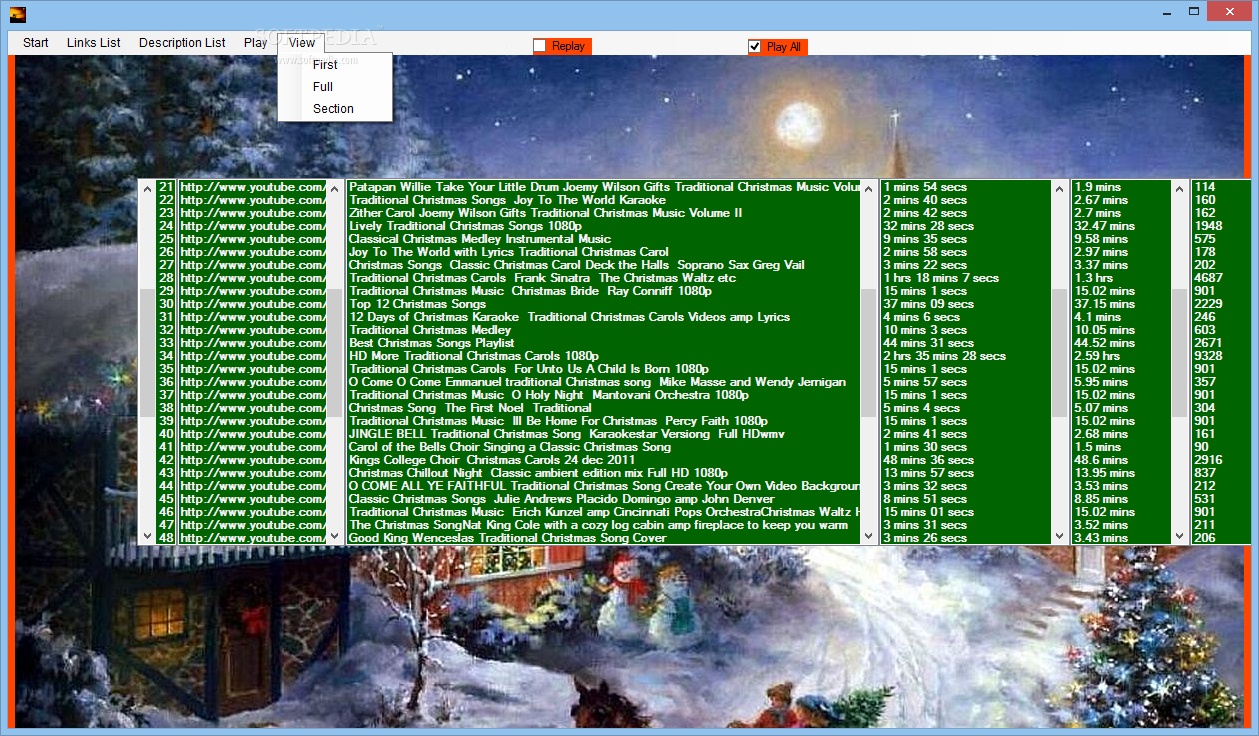Select '32.47 mins' value
The image size is (1259, 736).
click(x=1105, y=226)
